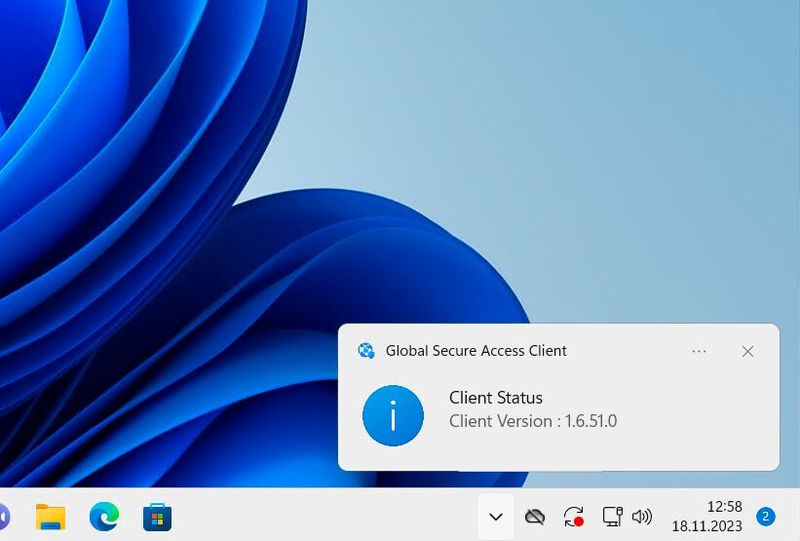Launch Microsoft Edge from the taskbar
Image resolution: width=800 pixels, height=541 pixels.
[x=104, y=517]
